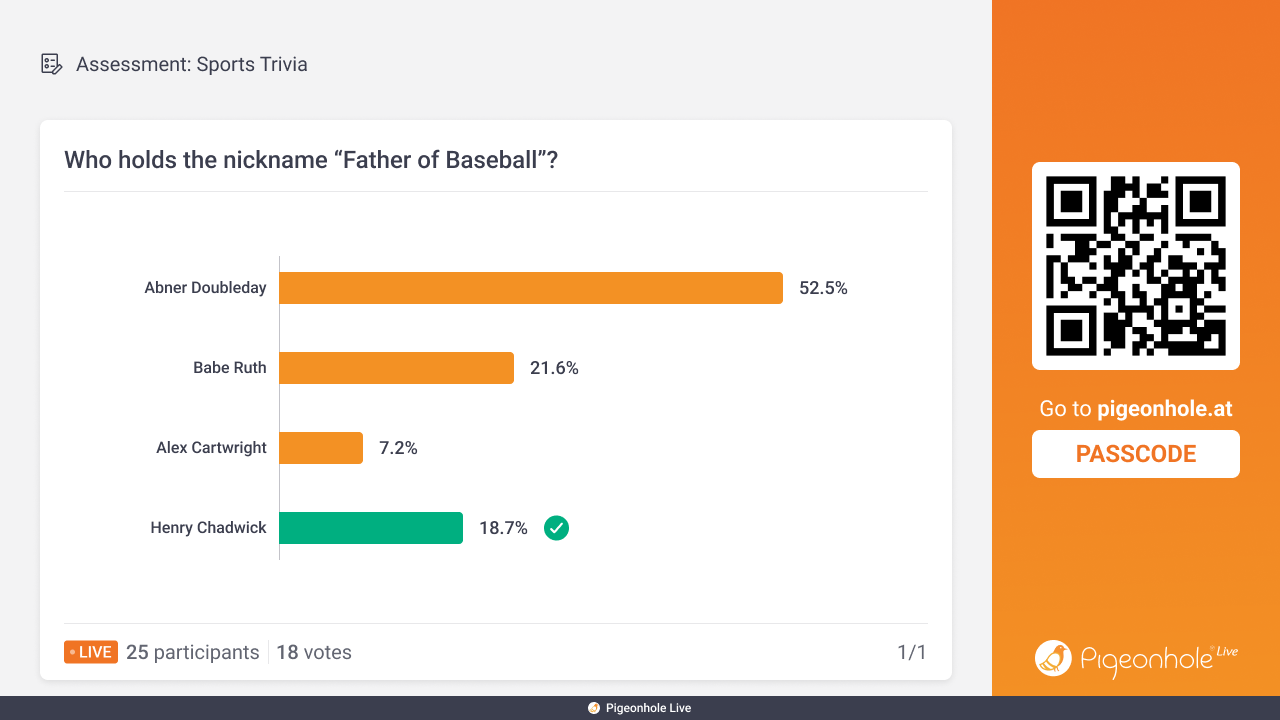Click the 52.5% percentage label
The width and height of the screenshot is (1280, 720).
point(823,288)
